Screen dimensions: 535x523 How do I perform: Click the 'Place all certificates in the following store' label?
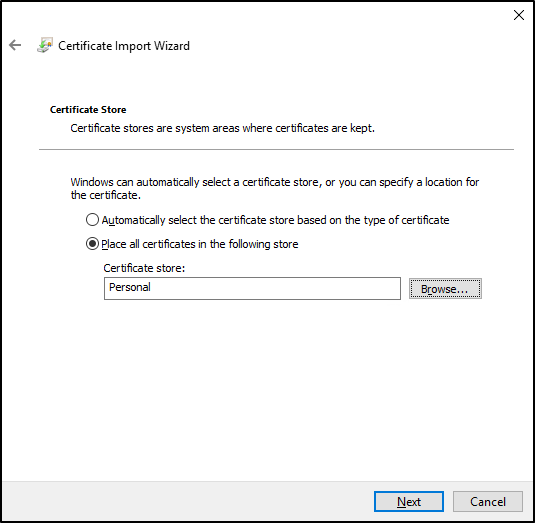pyautogui.click(x=200, y=244)
